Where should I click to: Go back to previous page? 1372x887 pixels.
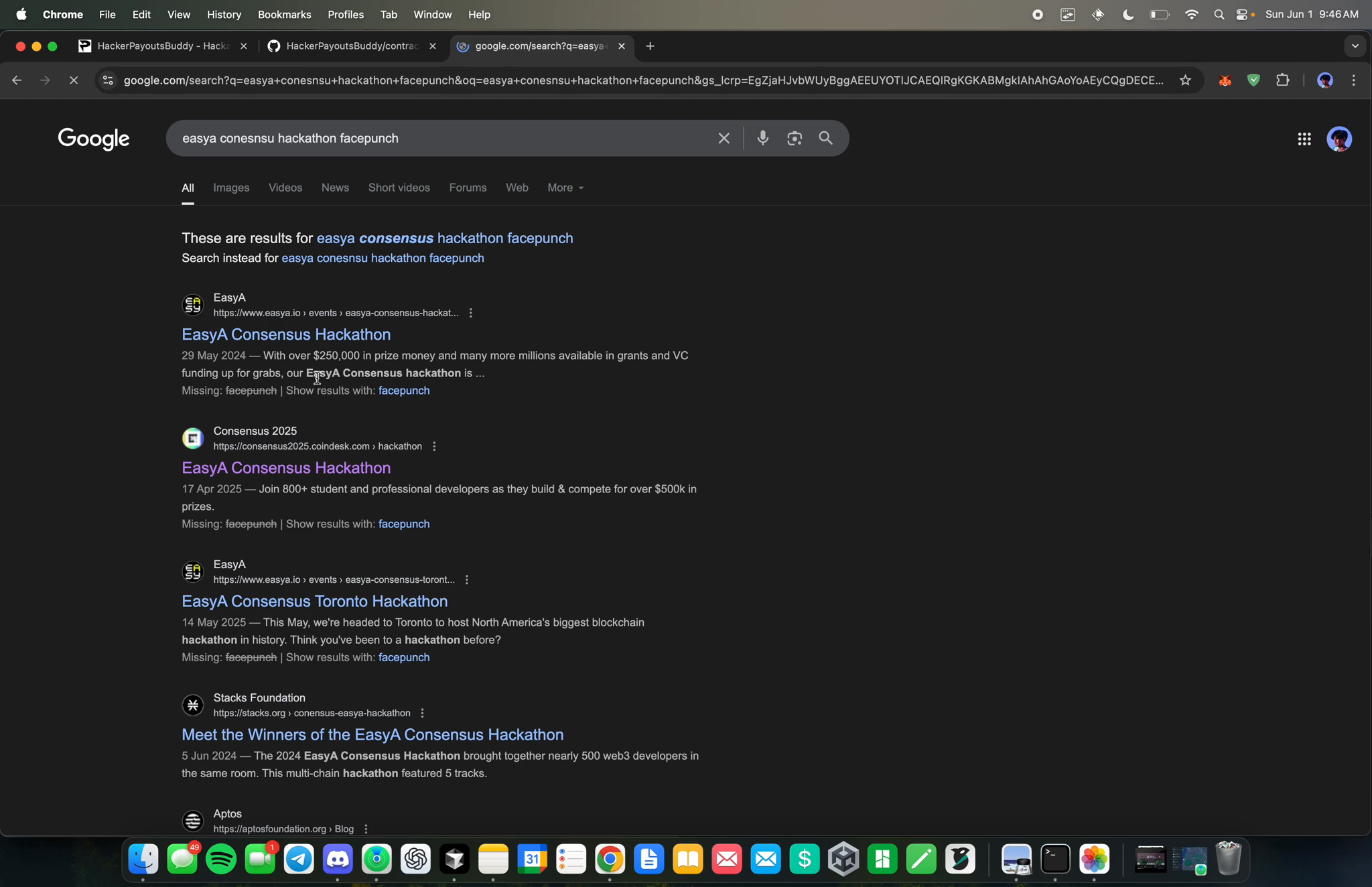point(17,80)
